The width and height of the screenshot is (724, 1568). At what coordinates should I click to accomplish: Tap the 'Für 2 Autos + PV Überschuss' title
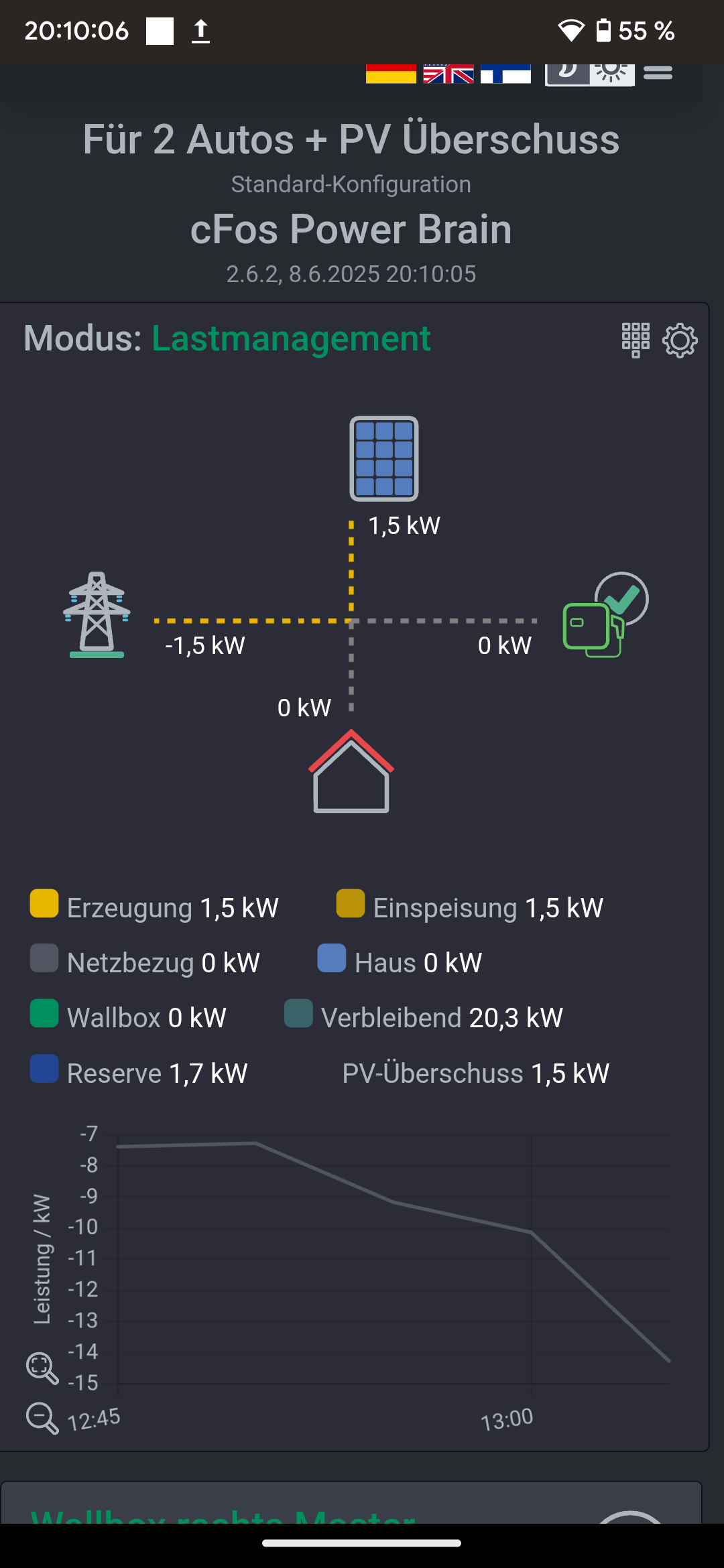(351, 139)
